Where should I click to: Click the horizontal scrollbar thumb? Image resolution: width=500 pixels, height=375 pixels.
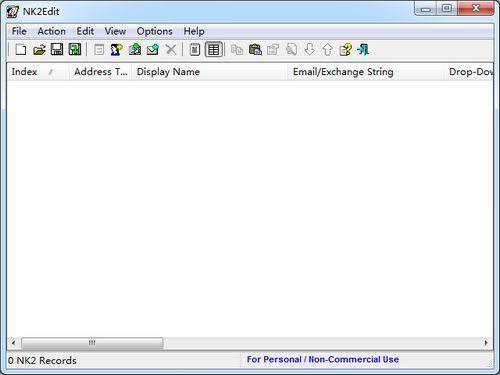pyautogui.click(x=92, y=343)
